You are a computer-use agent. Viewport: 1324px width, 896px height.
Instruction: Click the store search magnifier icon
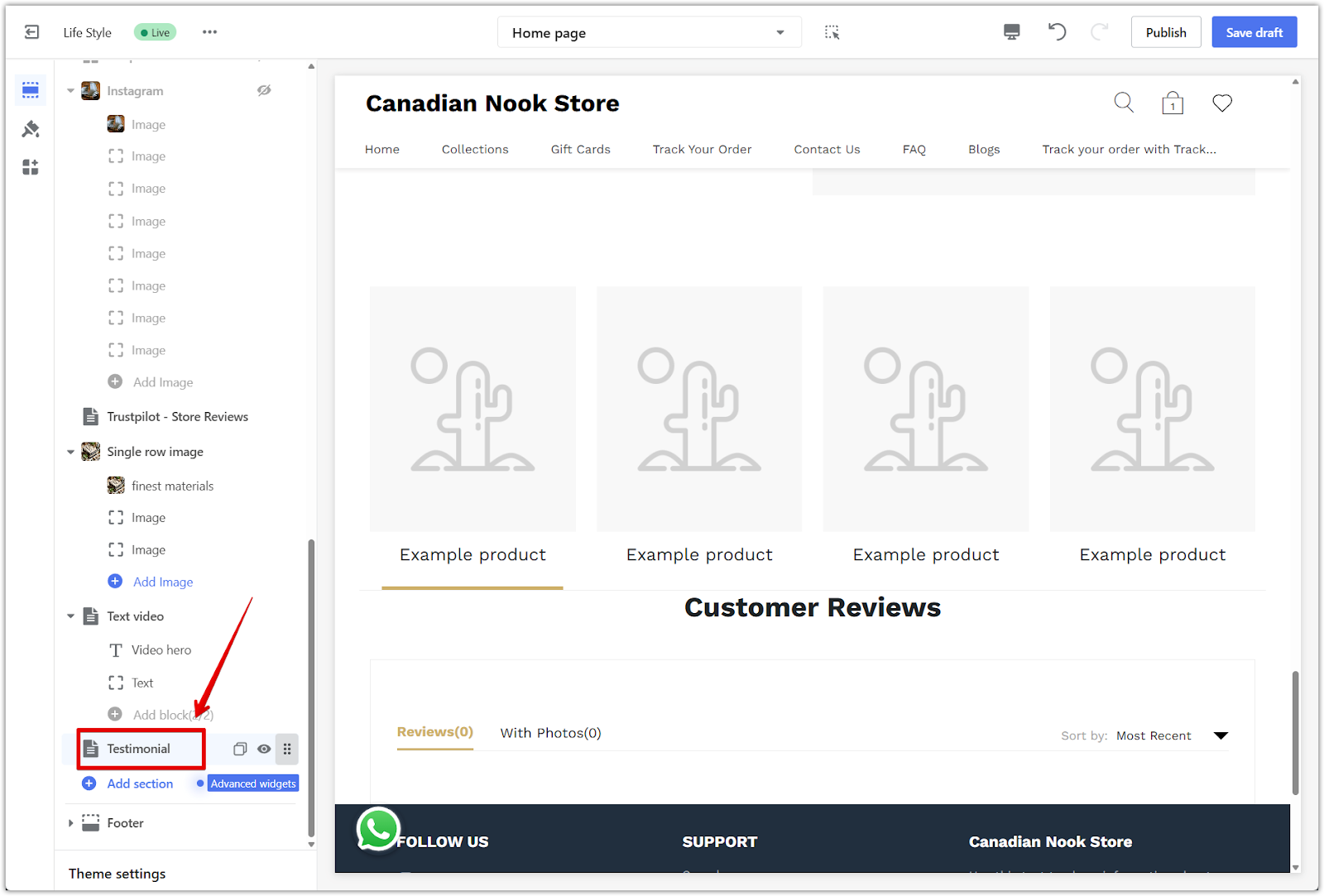click(1124, 103)
